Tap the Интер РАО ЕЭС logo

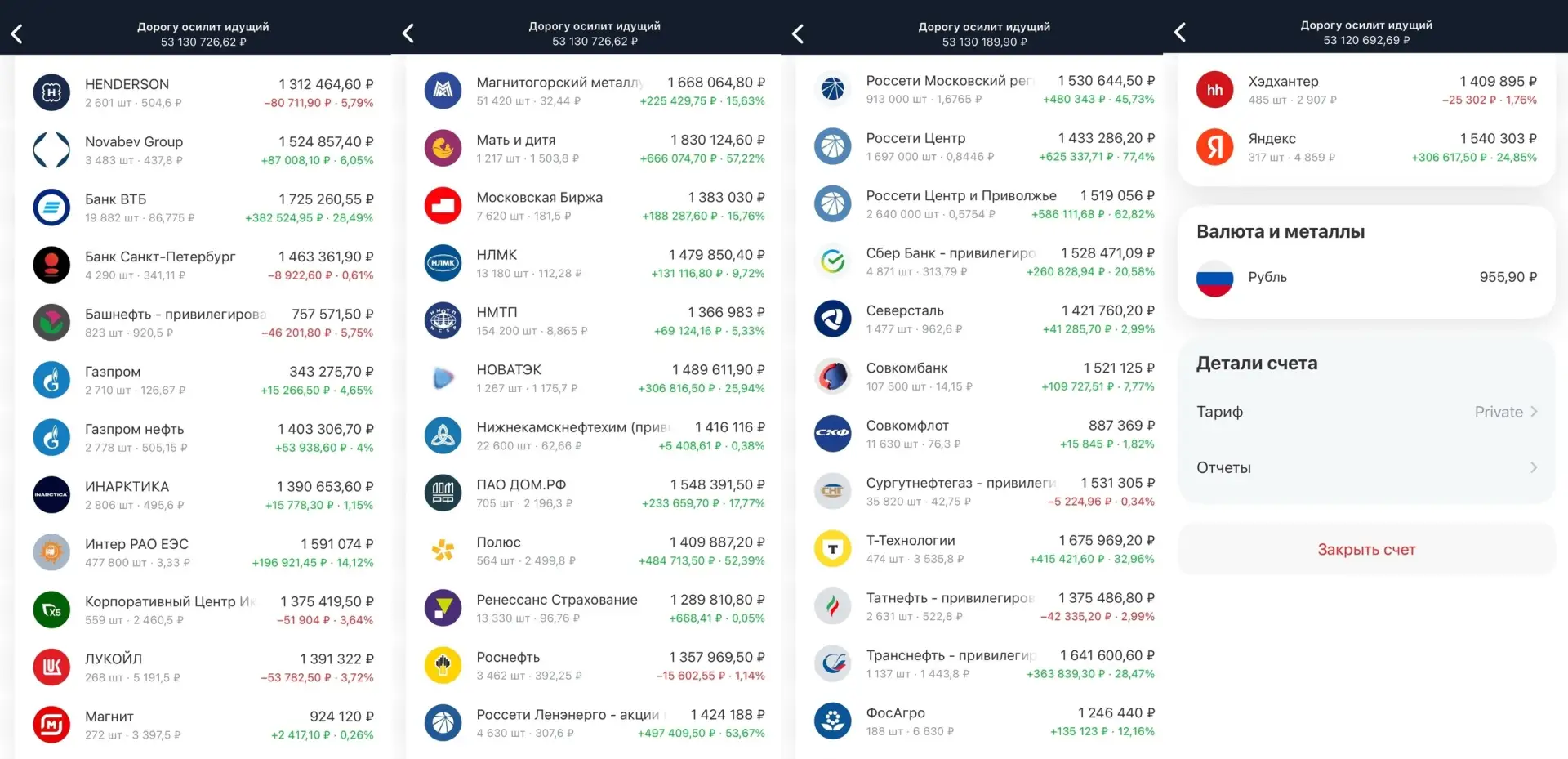tap(51, 552)
